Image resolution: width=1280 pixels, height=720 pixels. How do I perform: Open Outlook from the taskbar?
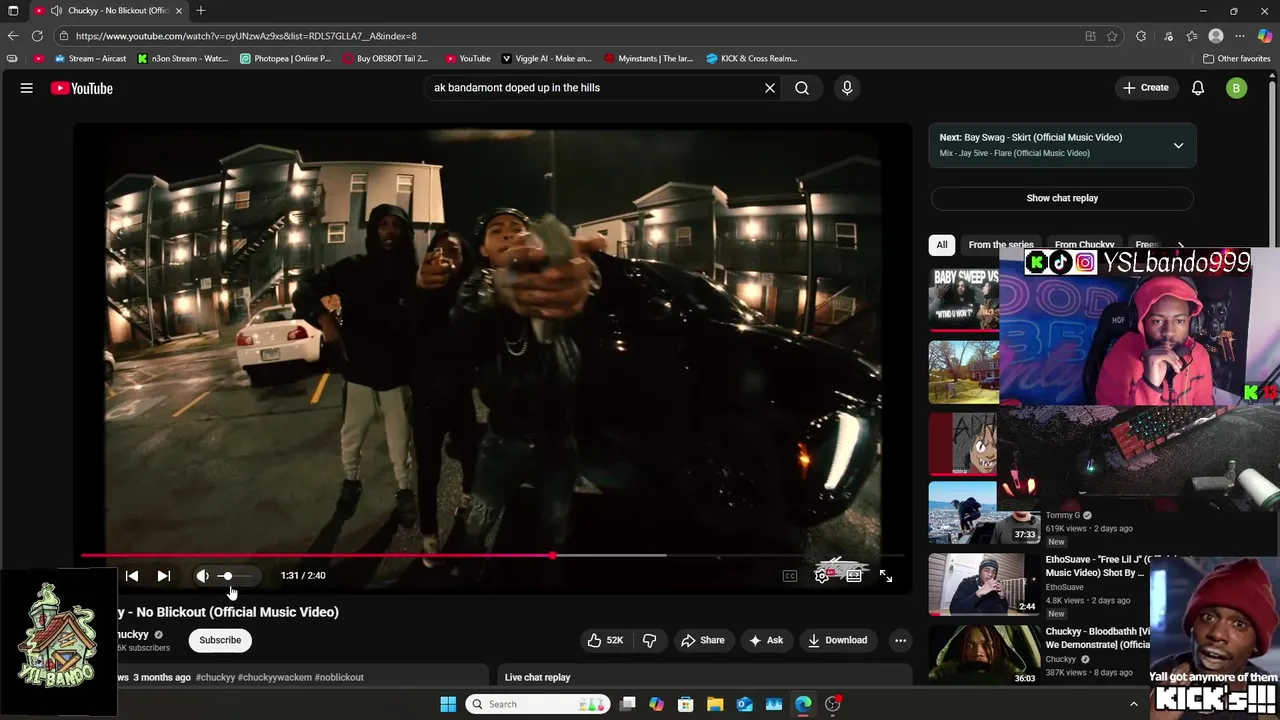tap(744, 704)
